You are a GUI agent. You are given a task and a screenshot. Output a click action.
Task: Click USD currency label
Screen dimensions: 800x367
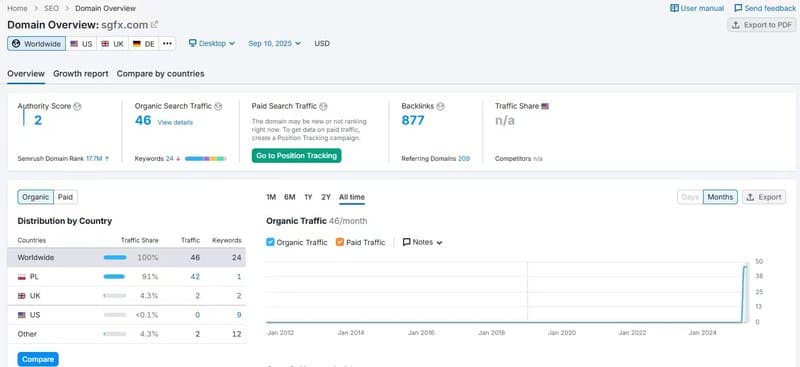[322, 43]
